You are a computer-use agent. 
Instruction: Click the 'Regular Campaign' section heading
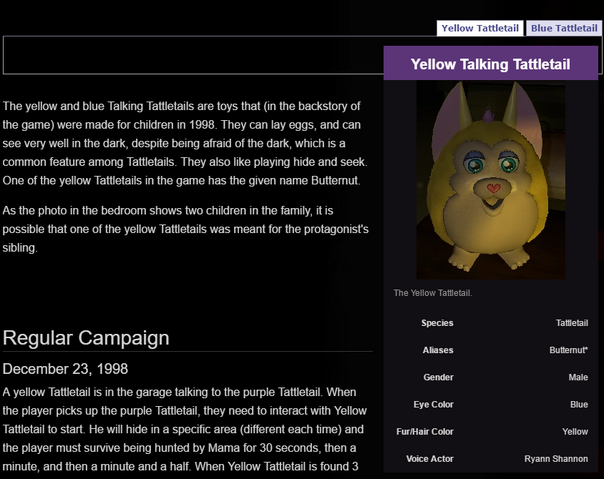tap(86, 338)
